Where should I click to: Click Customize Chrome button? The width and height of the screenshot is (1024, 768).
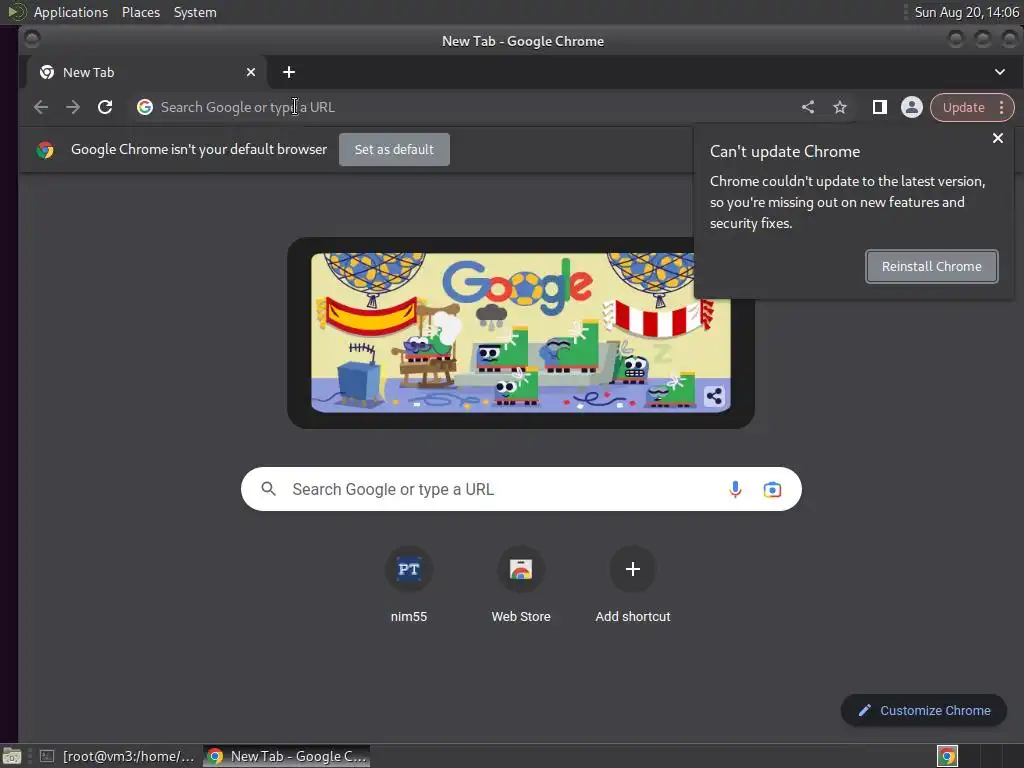(x=923, y=711)
